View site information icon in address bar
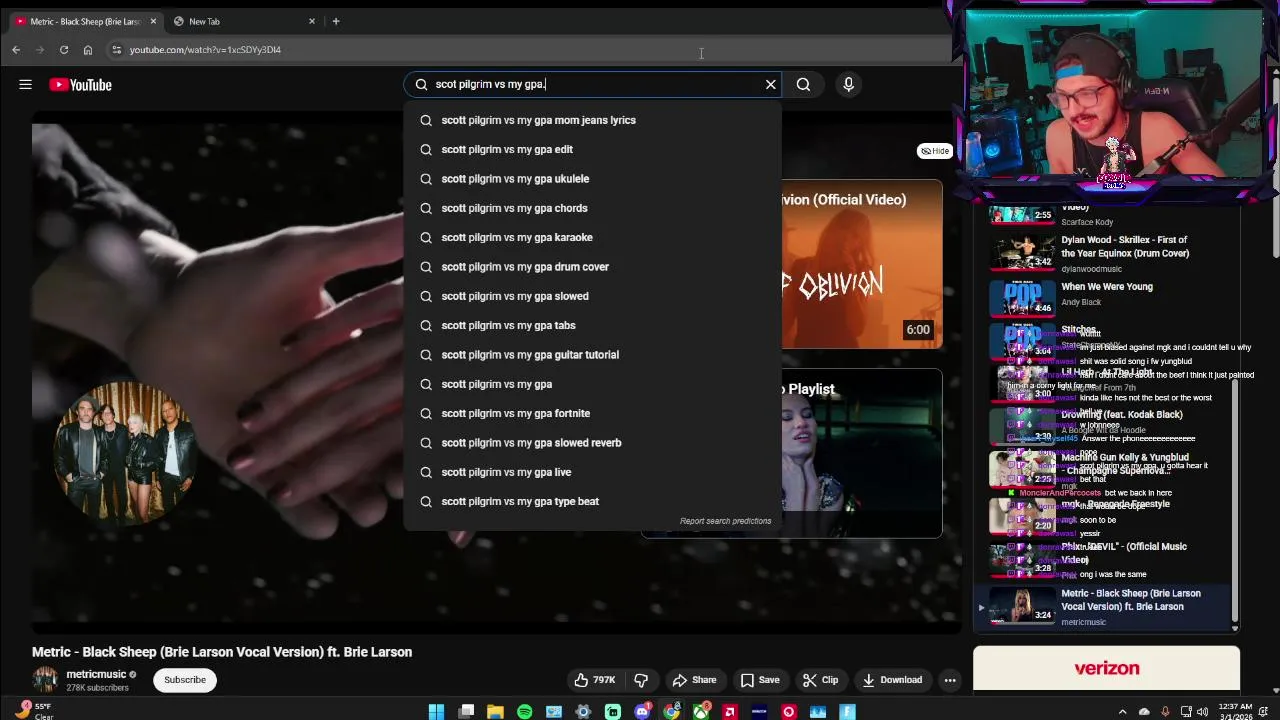Screen dimensions: 1280x720 click(117, 50)
